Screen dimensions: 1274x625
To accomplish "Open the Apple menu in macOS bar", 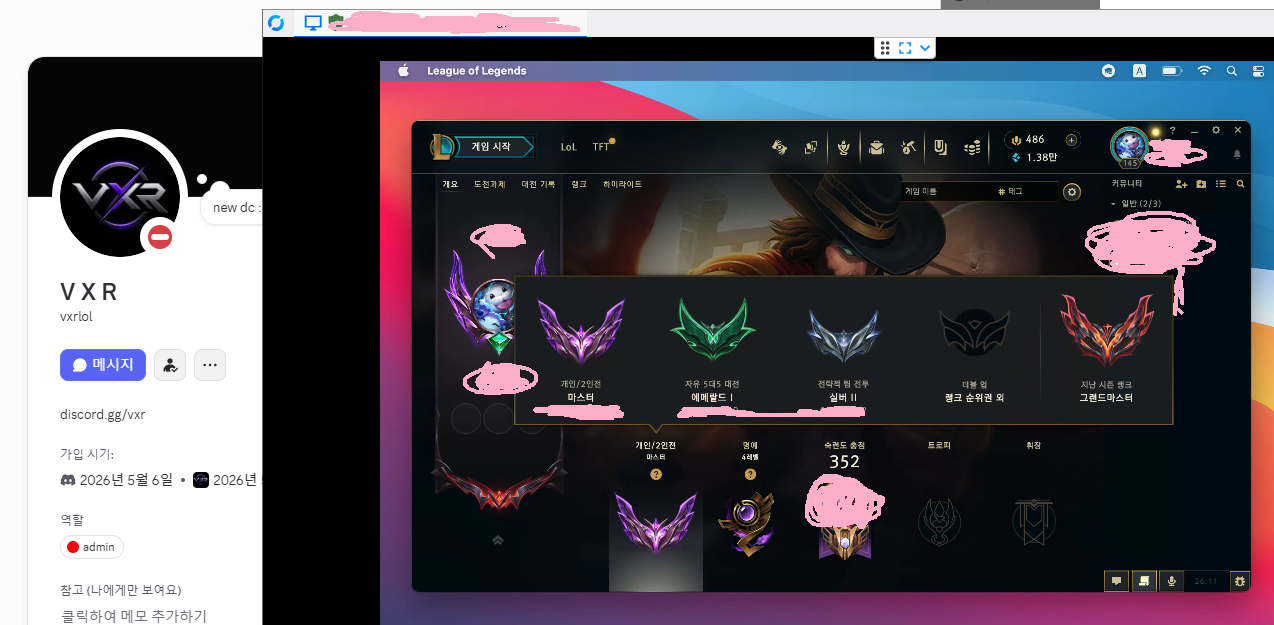I will [x=404, y=71].
